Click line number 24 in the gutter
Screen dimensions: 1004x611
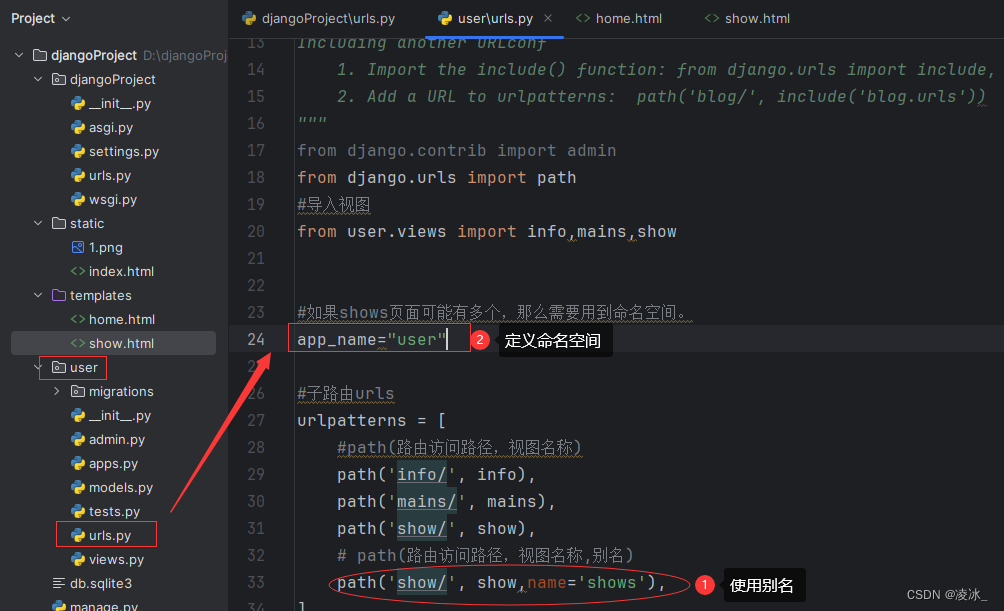pyautogui.click(x=256, y=339)
